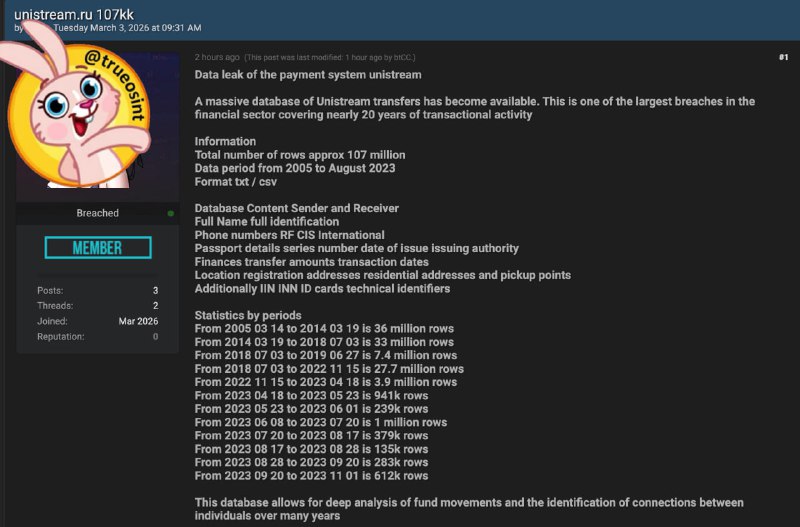Click the row ending '3.9 million rows'
This screenshot has width=800, height=527.
[x=326, y=382]
